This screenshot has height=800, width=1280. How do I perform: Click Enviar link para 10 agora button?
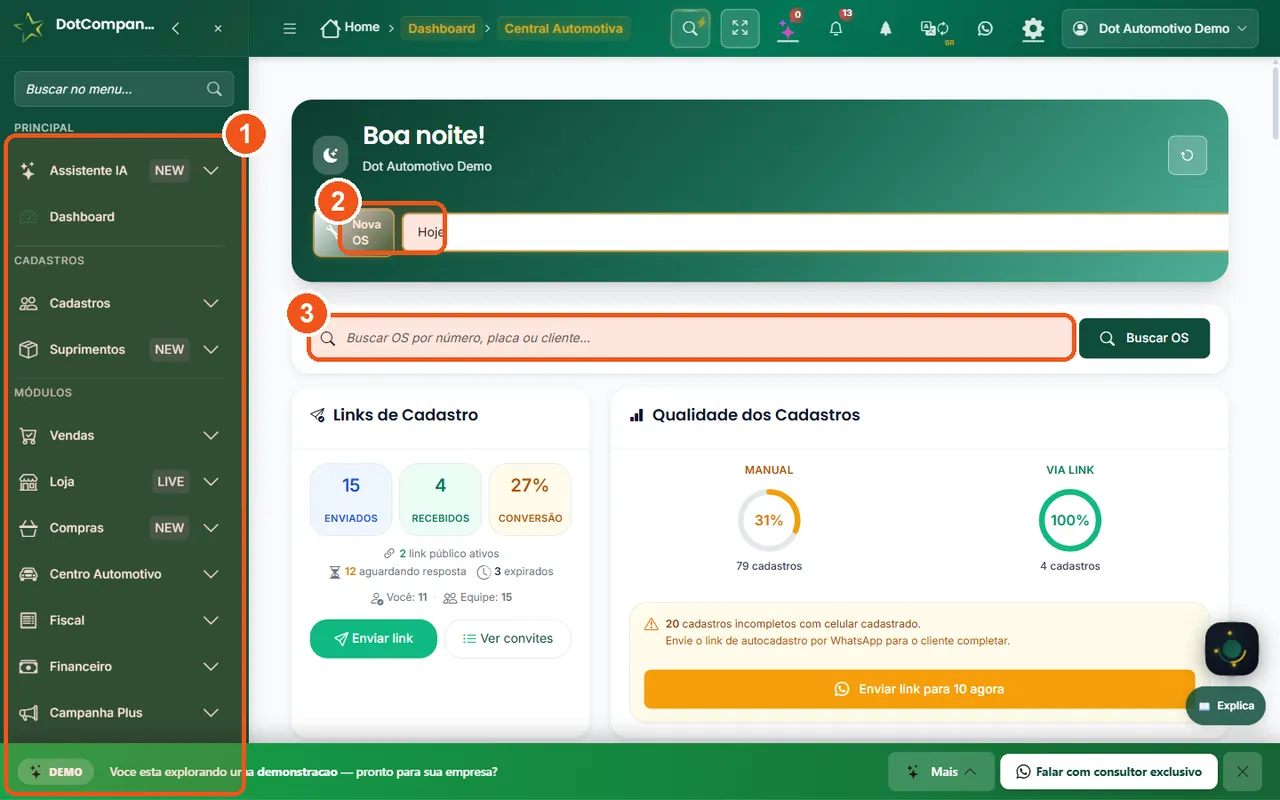(919, 689)
